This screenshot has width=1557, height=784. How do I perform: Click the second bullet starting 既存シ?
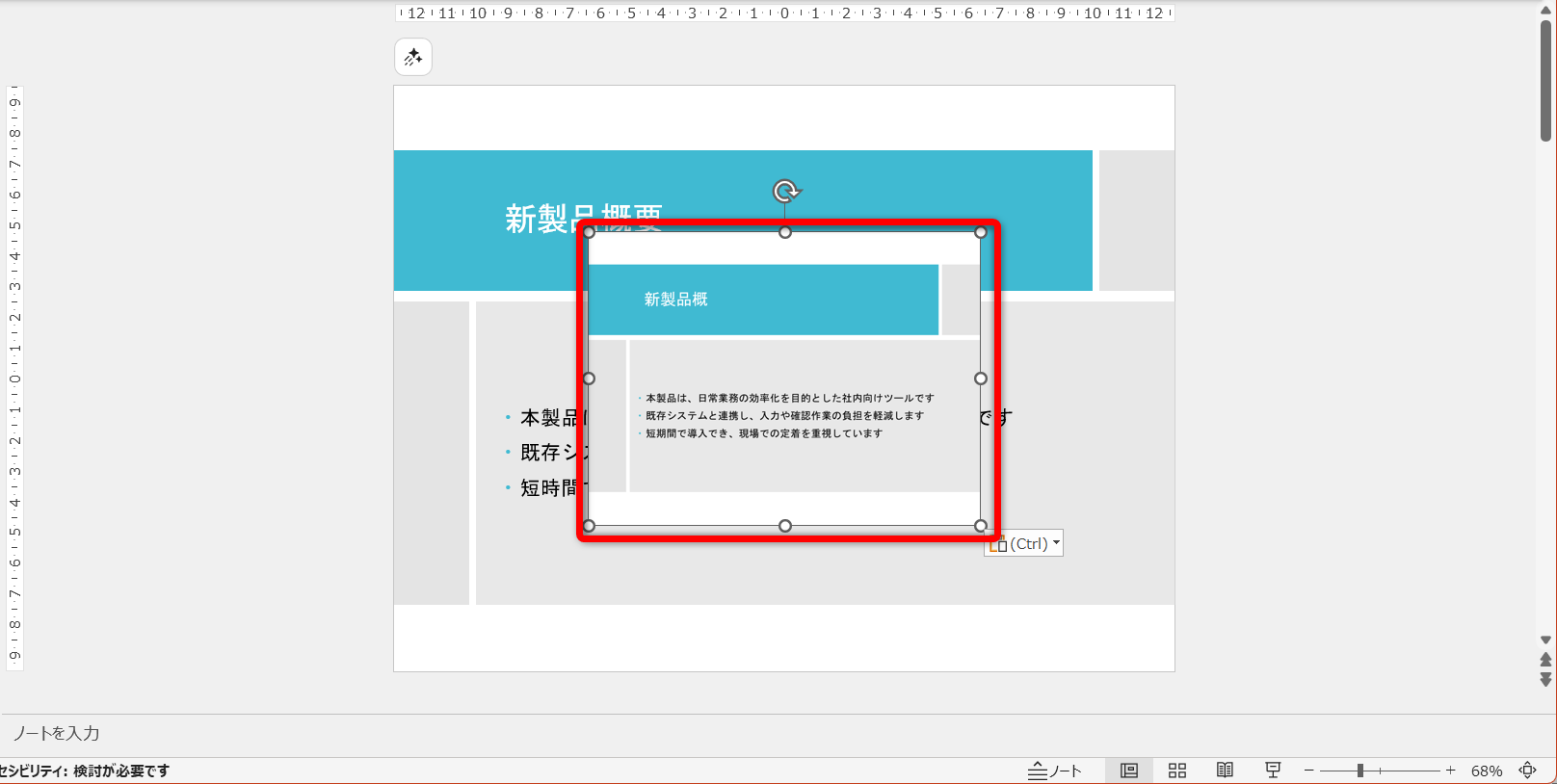click(x=550, y=453)
